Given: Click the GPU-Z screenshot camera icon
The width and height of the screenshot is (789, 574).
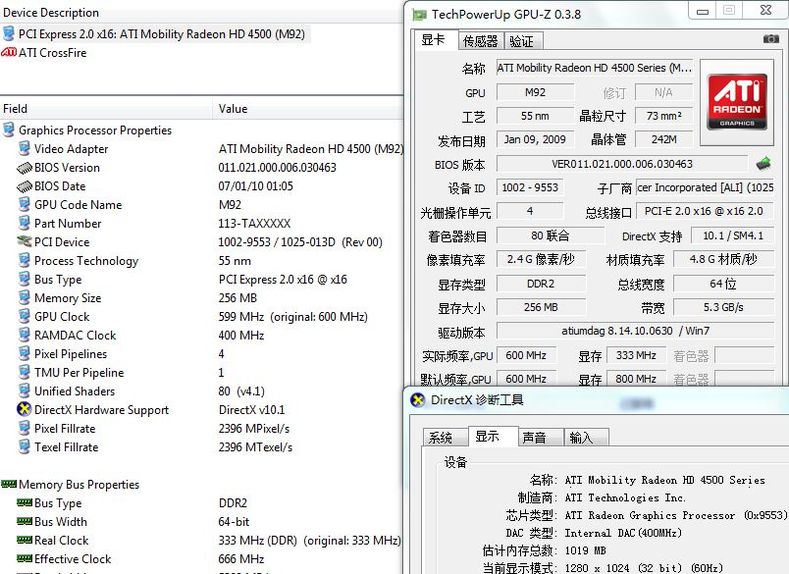Looking at the screenshot, I should (770, 39).
